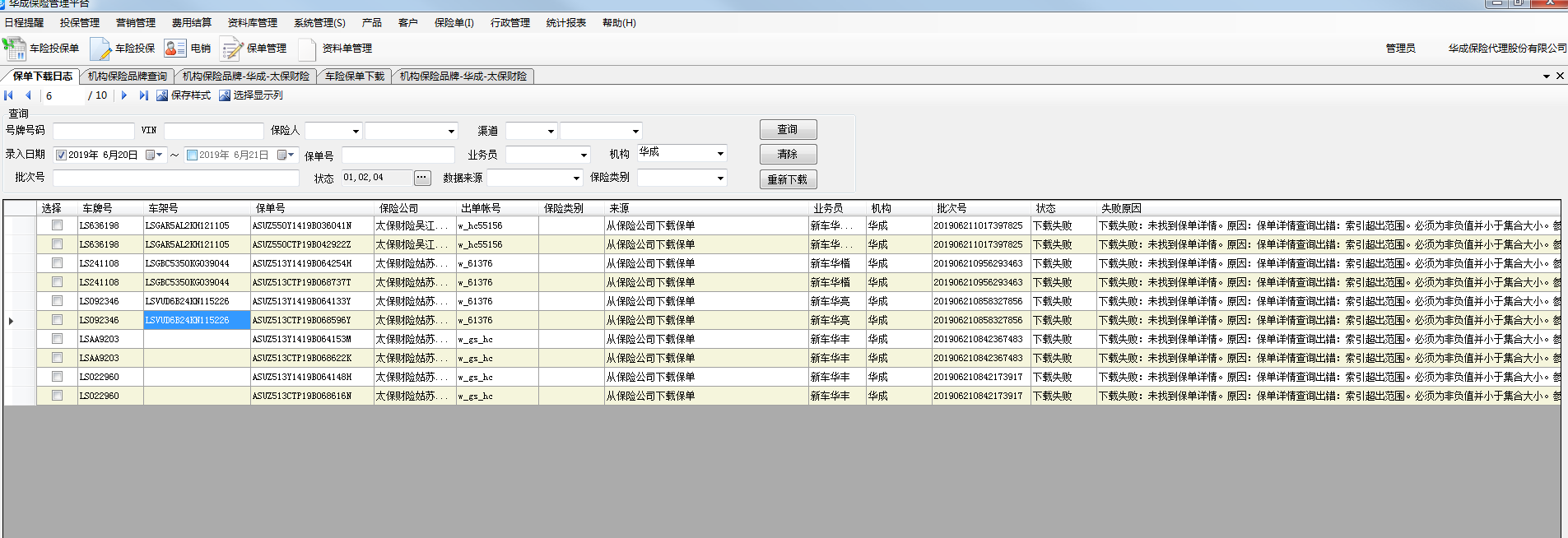Tick the checkbox for first LS636198 row
Image resolution: width=1568 pixels, height=538 pixels.
pyautogui.click(x=57, y=225)
